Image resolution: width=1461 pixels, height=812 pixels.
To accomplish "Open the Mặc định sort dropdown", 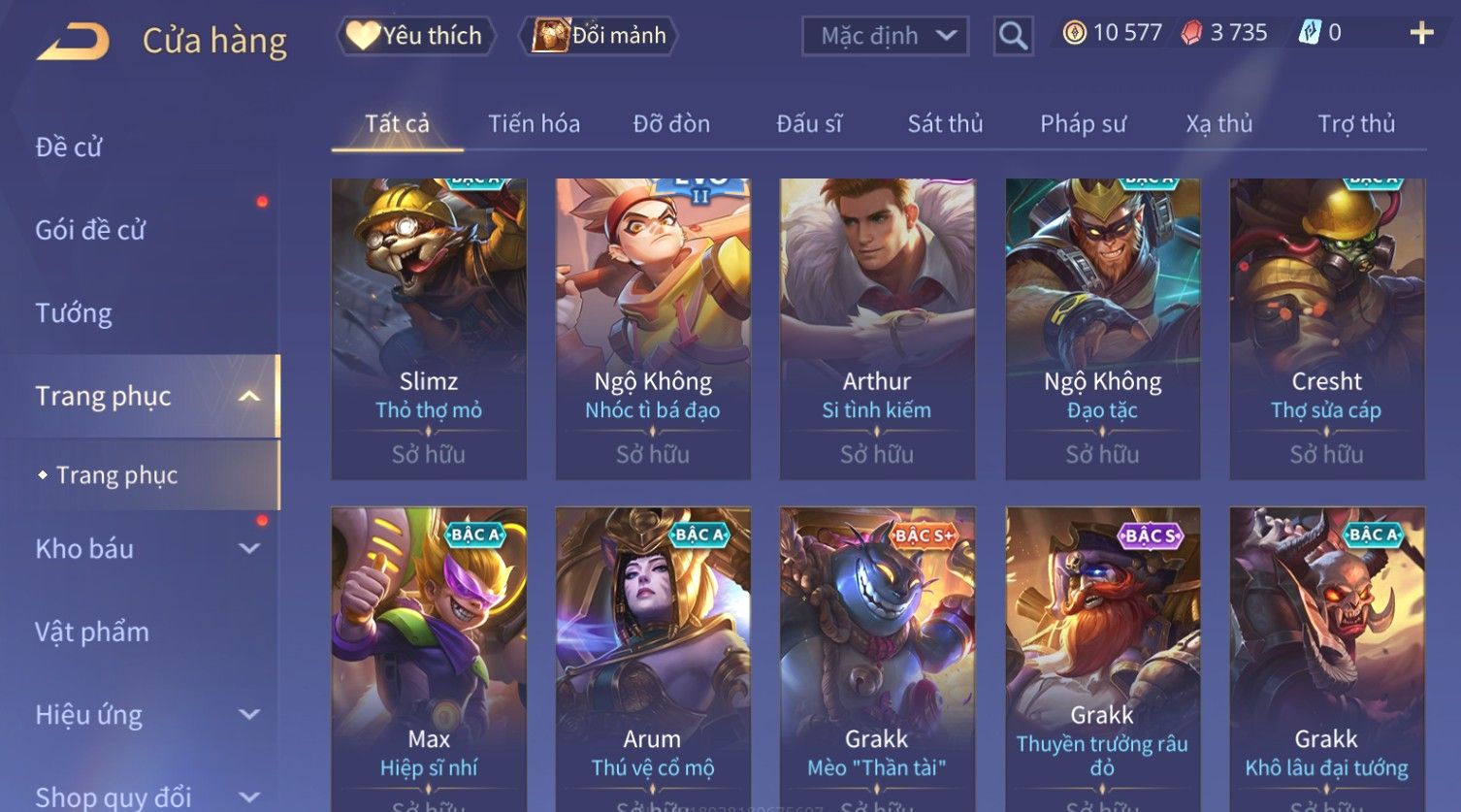I will pyautogui.click(x=885, y=36).
